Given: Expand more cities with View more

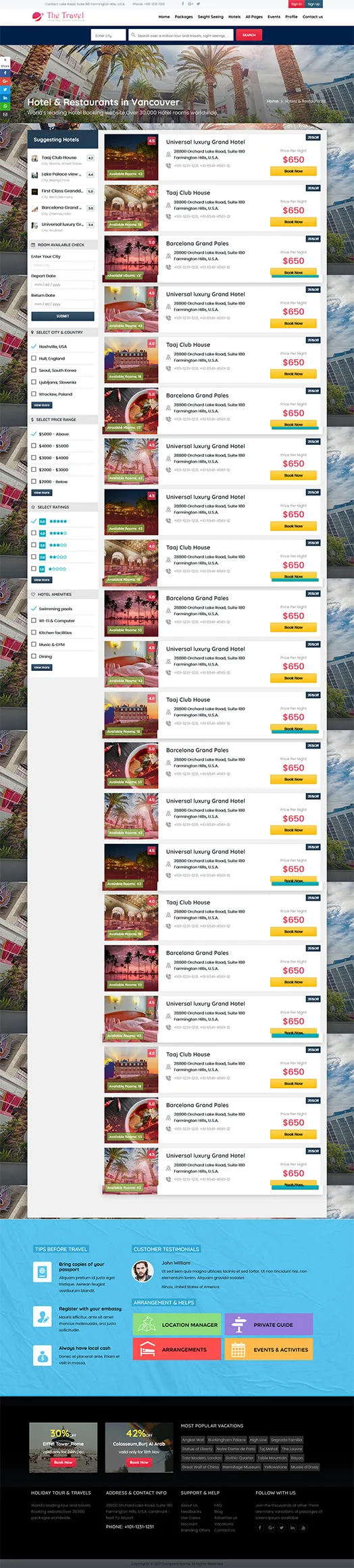Looking at the screenshot, I should [42, 406].
